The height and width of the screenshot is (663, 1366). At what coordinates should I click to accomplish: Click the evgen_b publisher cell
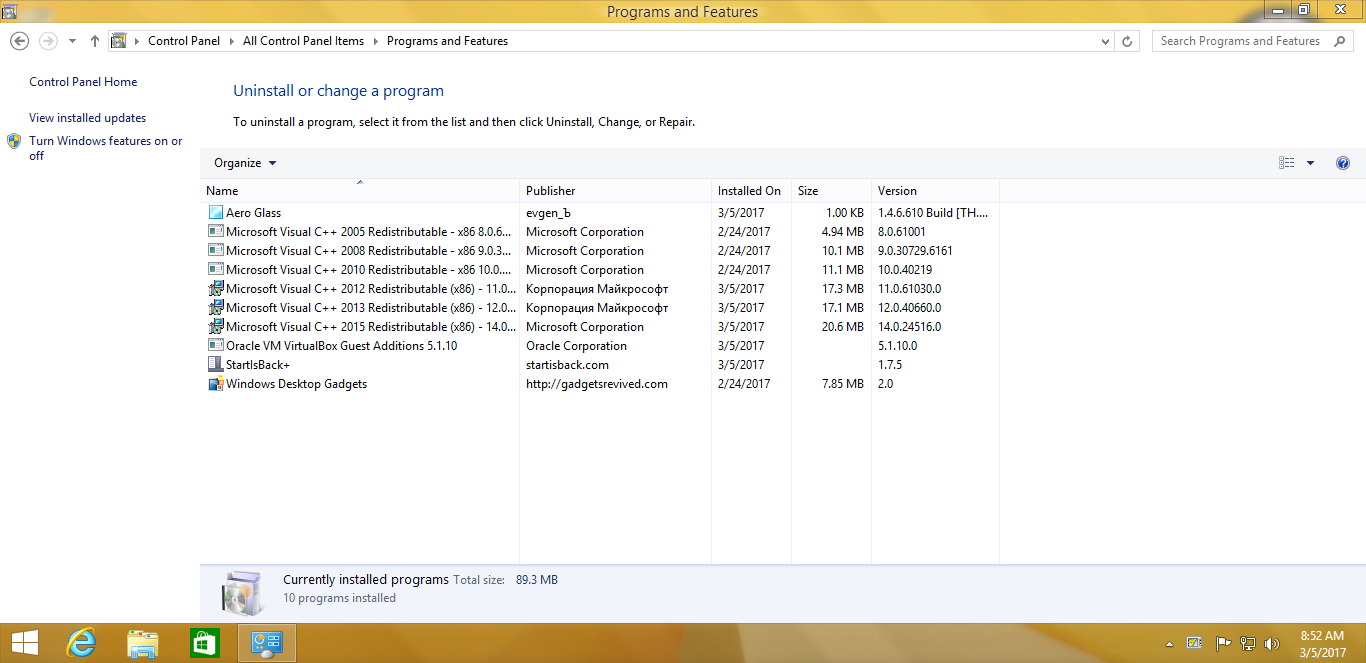[x=550, y=213]
